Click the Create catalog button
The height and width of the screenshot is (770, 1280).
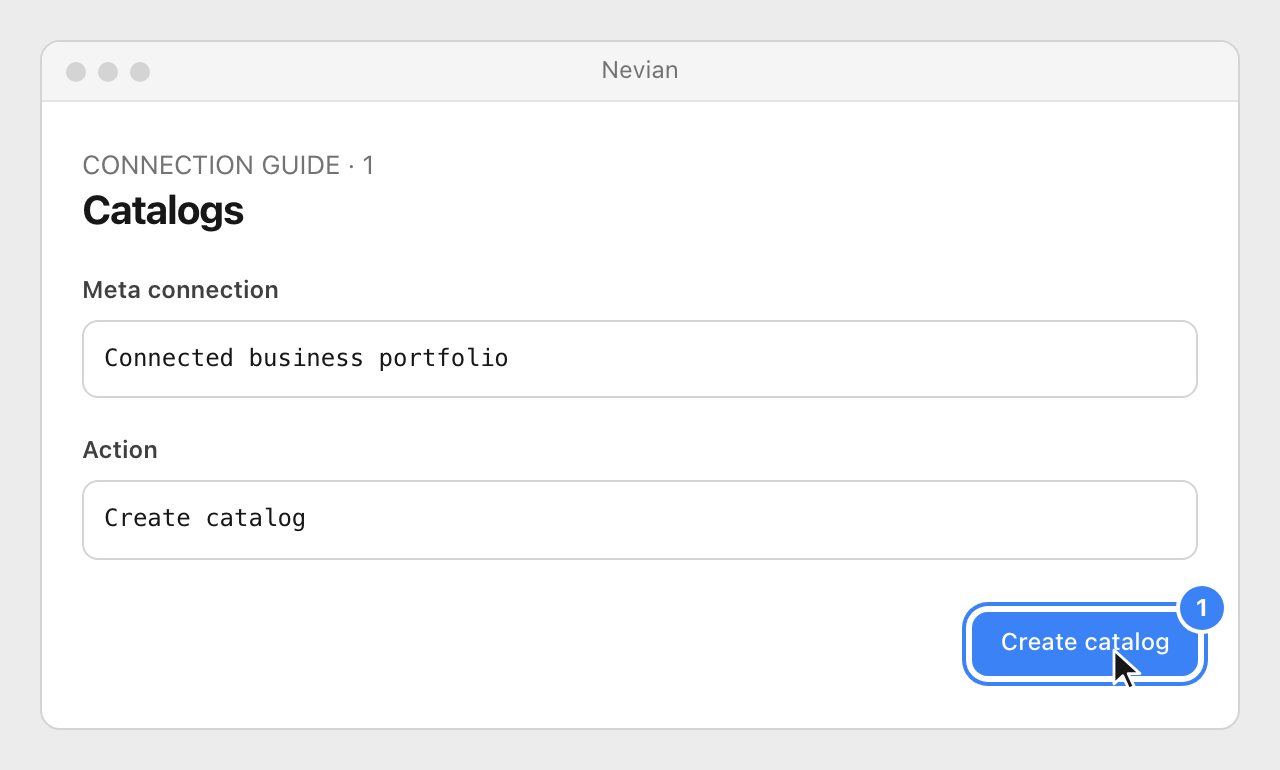tap(1085, 645)
